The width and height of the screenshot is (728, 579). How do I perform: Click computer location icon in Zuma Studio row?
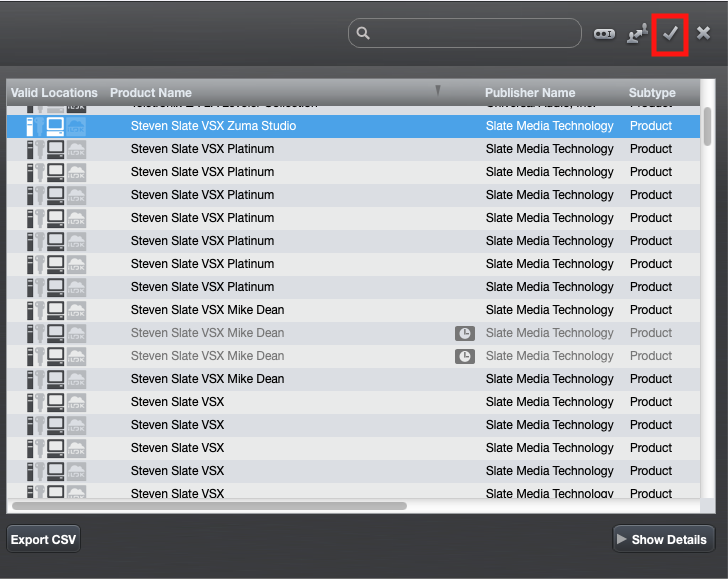point(55,126)
